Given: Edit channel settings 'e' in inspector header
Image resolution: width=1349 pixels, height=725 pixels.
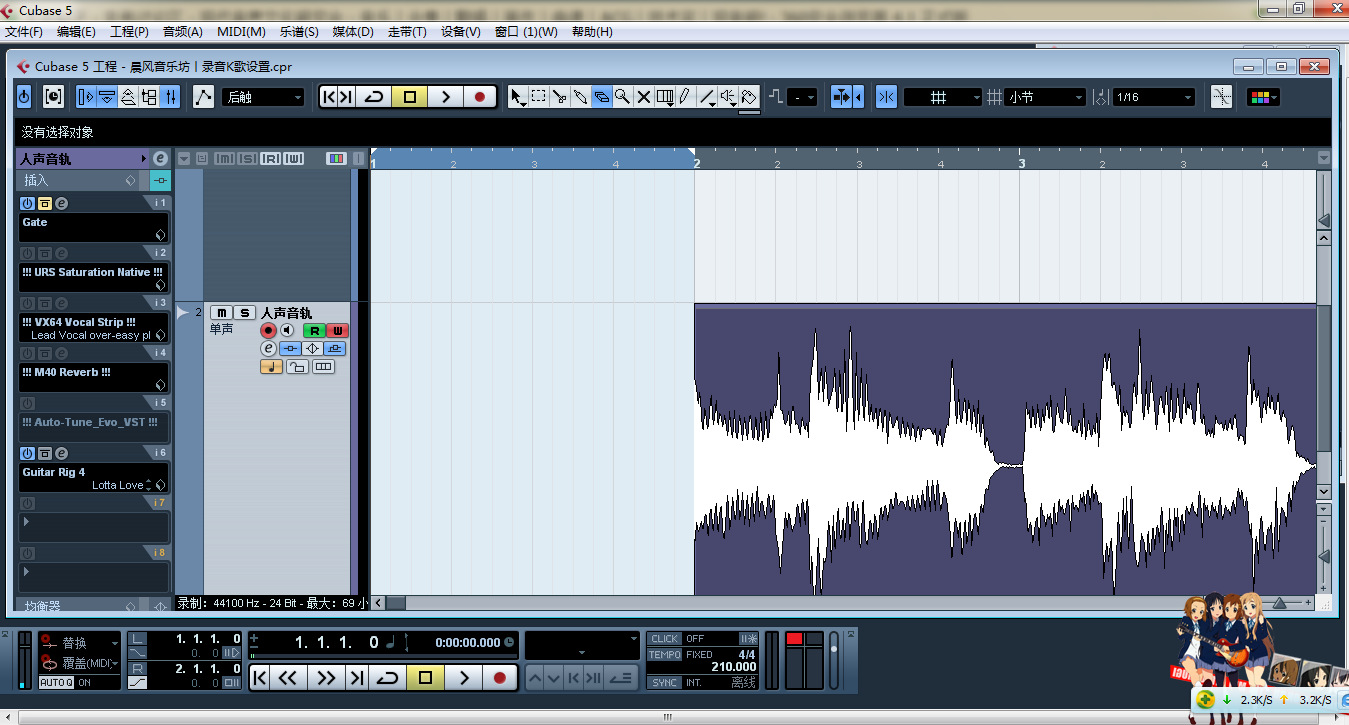Looking at the screenshot, I should 159,158.
